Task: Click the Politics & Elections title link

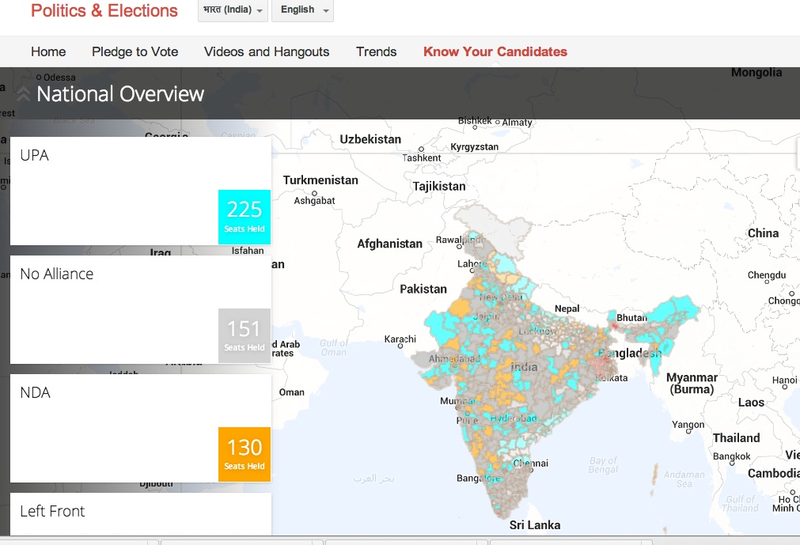Action: tap(104, 12)
